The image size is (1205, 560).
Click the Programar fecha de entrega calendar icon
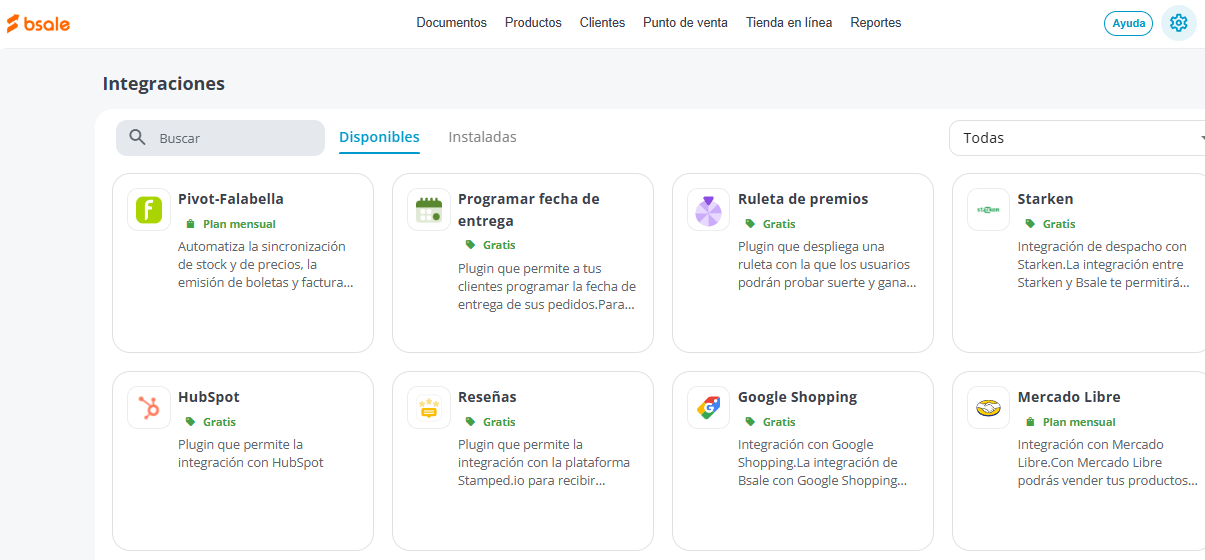pyautogui.click(x=429, y=210)
